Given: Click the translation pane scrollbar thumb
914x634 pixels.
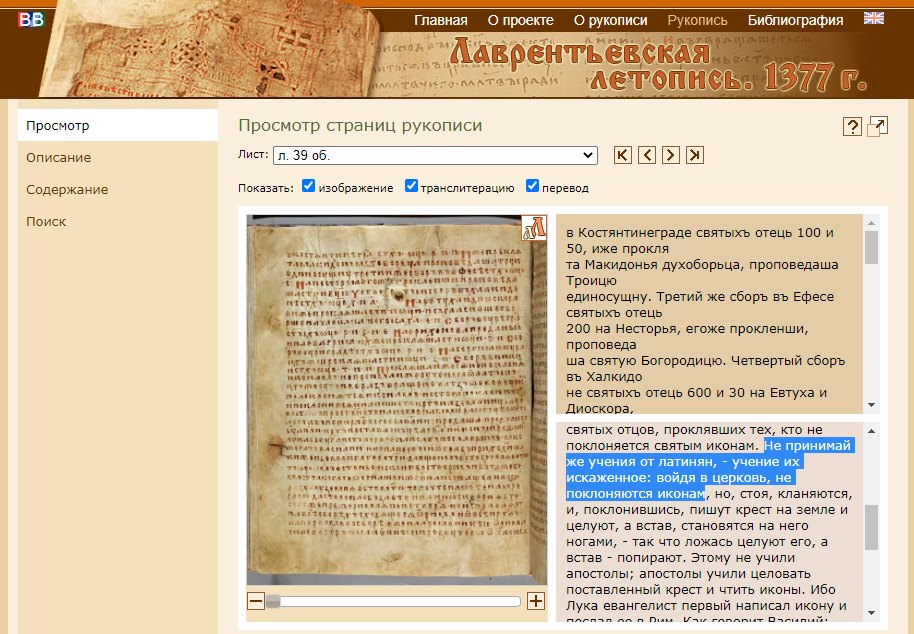Looking at the screenshot, I should click(x=871, y=527).
